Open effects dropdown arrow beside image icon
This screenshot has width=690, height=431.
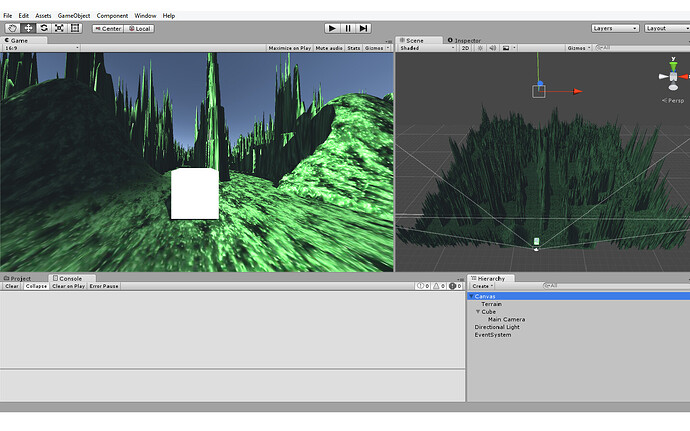[514, 48]
